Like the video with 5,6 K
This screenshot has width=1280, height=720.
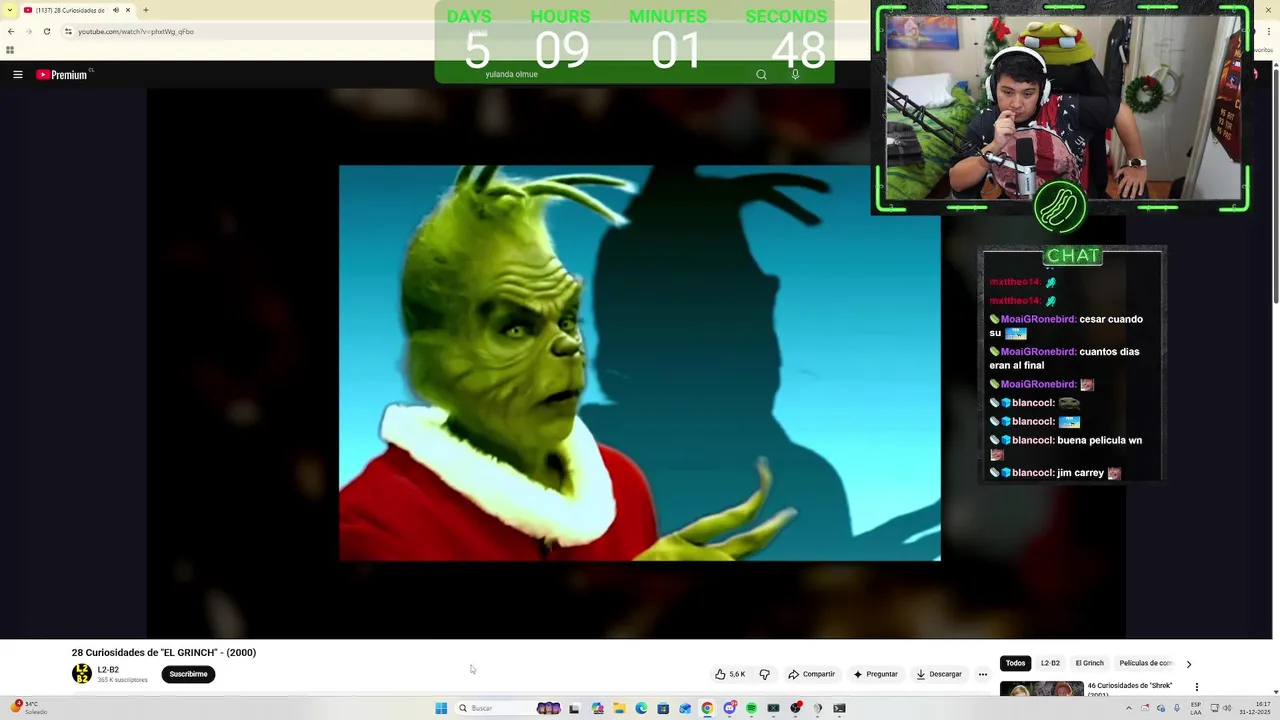pos(730,674)
